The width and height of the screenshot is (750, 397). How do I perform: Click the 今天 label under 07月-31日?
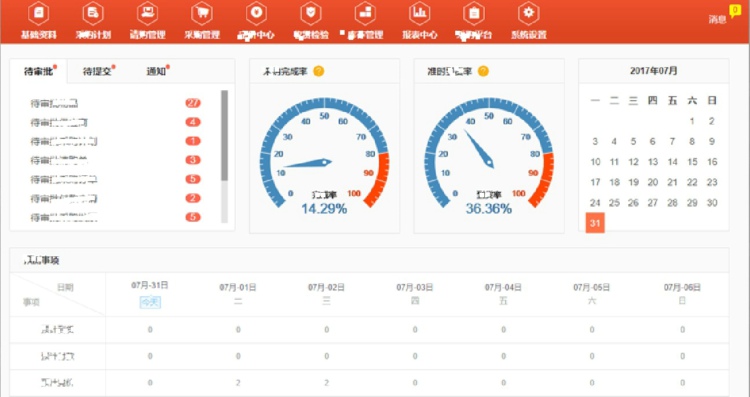(150, 302)
